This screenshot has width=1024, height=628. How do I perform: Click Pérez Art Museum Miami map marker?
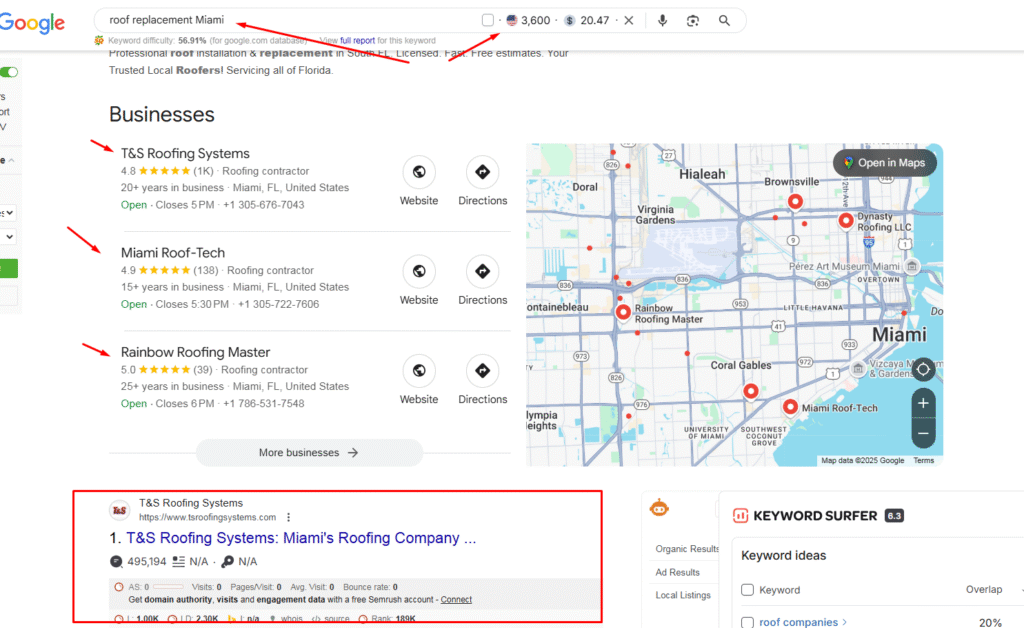point(912,266)
